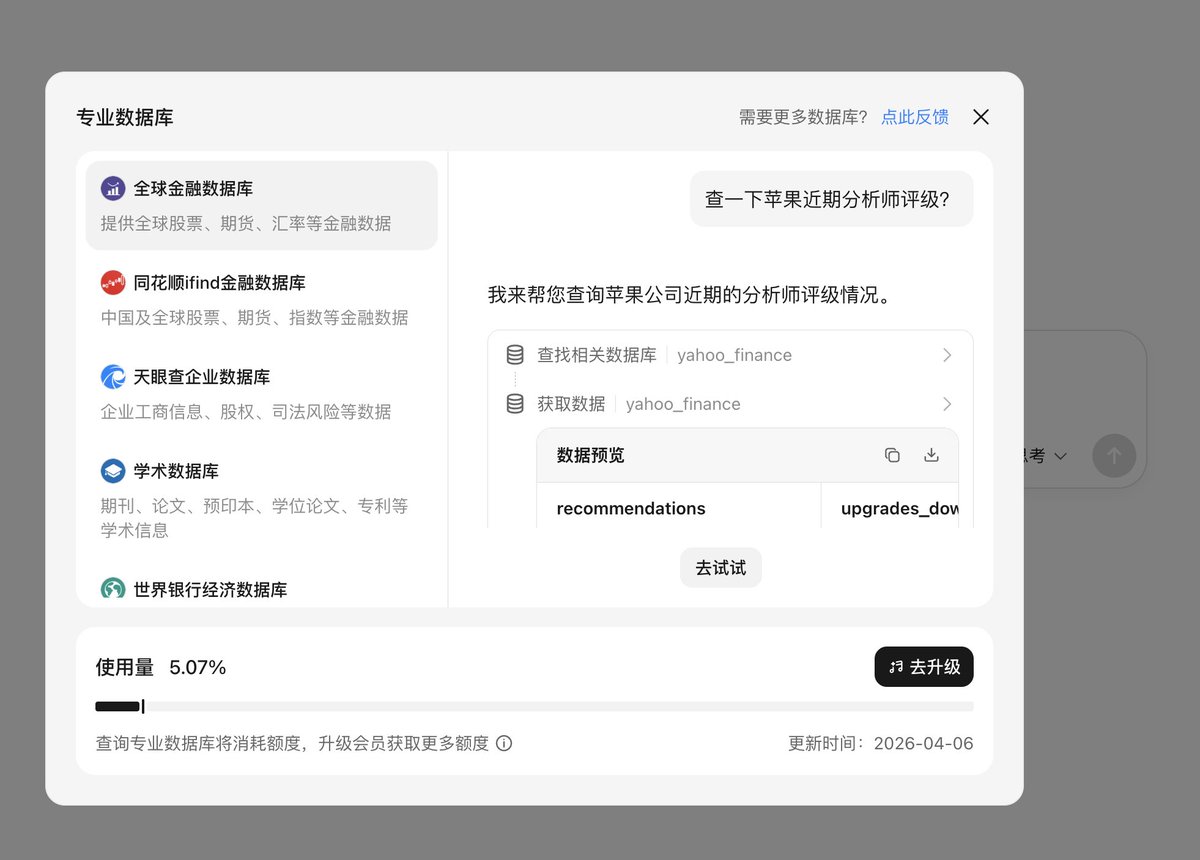
Task: Click the 天眼查 blue logo icon
Action: point(113,377)
